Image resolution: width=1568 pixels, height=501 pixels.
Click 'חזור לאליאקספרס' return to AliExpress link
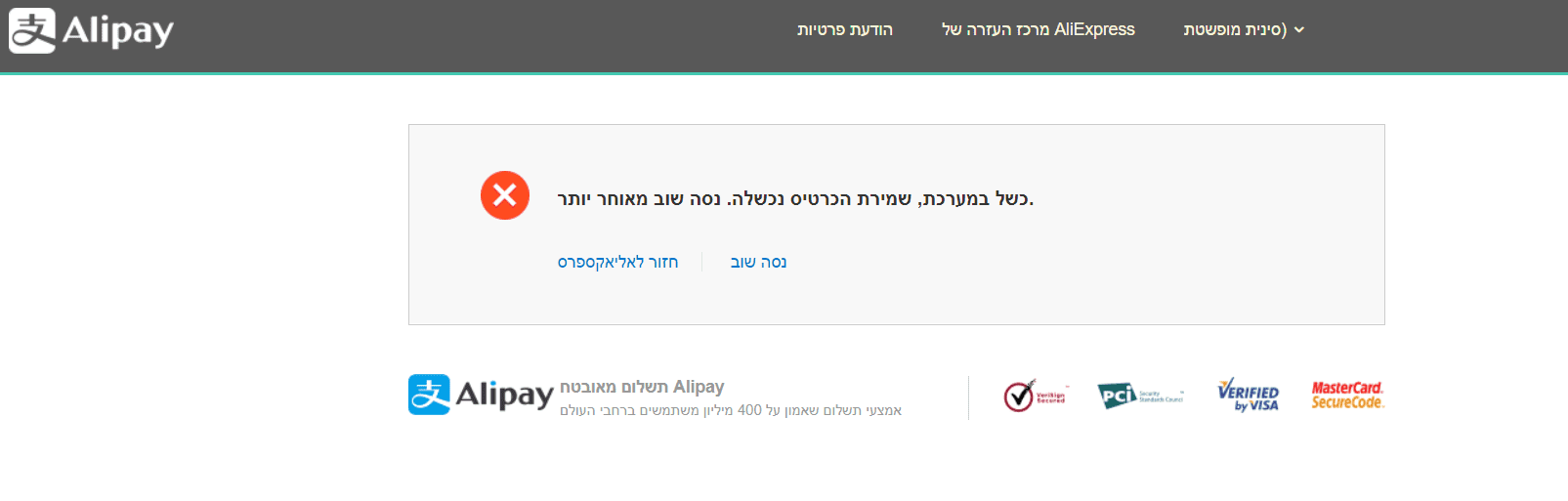(617, 262)
